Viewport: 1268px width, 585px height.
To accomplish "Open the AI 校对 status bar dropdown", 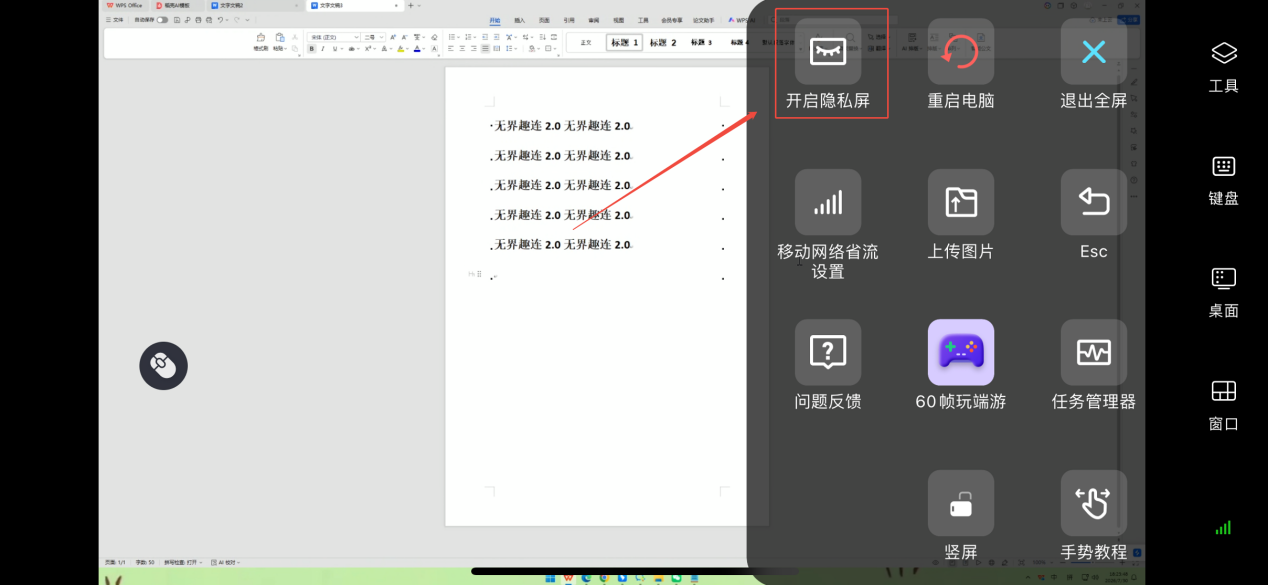I will (225, 562).
